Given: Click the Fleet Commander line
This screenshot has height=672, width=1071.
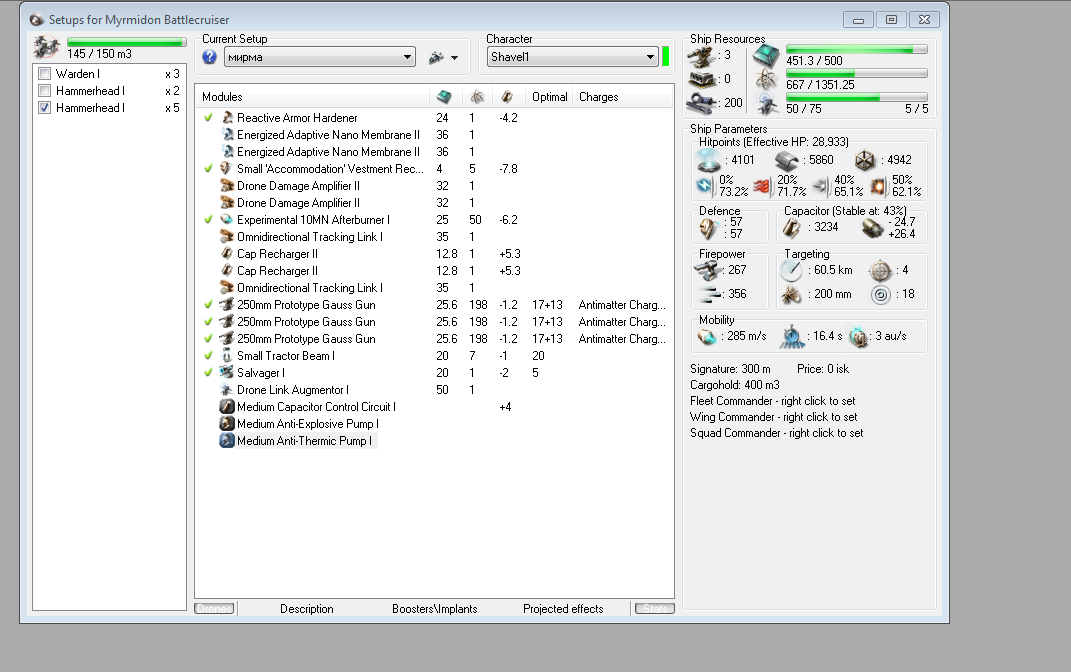Looking at the screenshot, I should [773, 401].
